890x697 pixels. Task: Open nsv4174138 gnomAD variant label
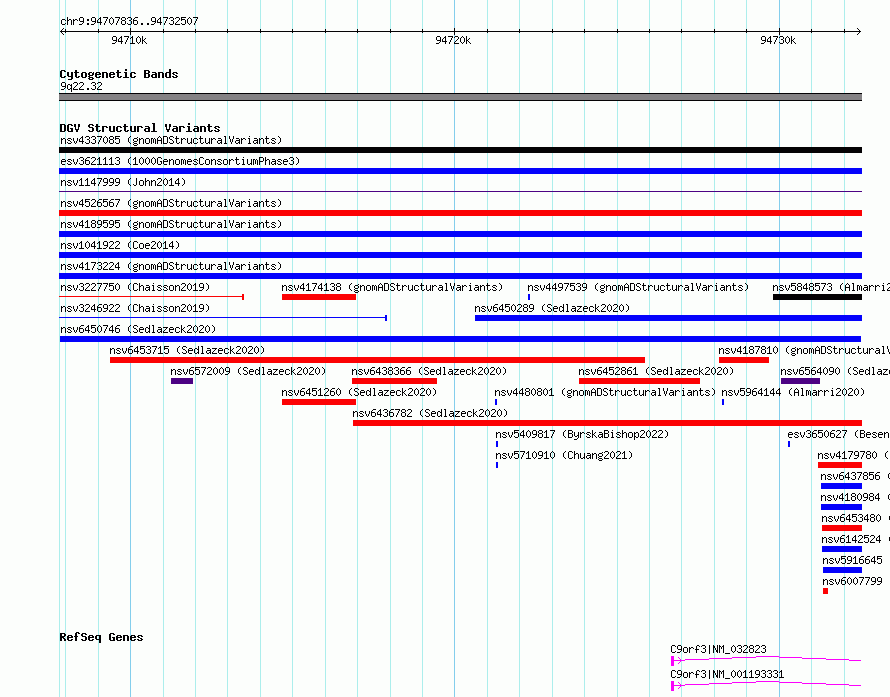click(392, 287)
